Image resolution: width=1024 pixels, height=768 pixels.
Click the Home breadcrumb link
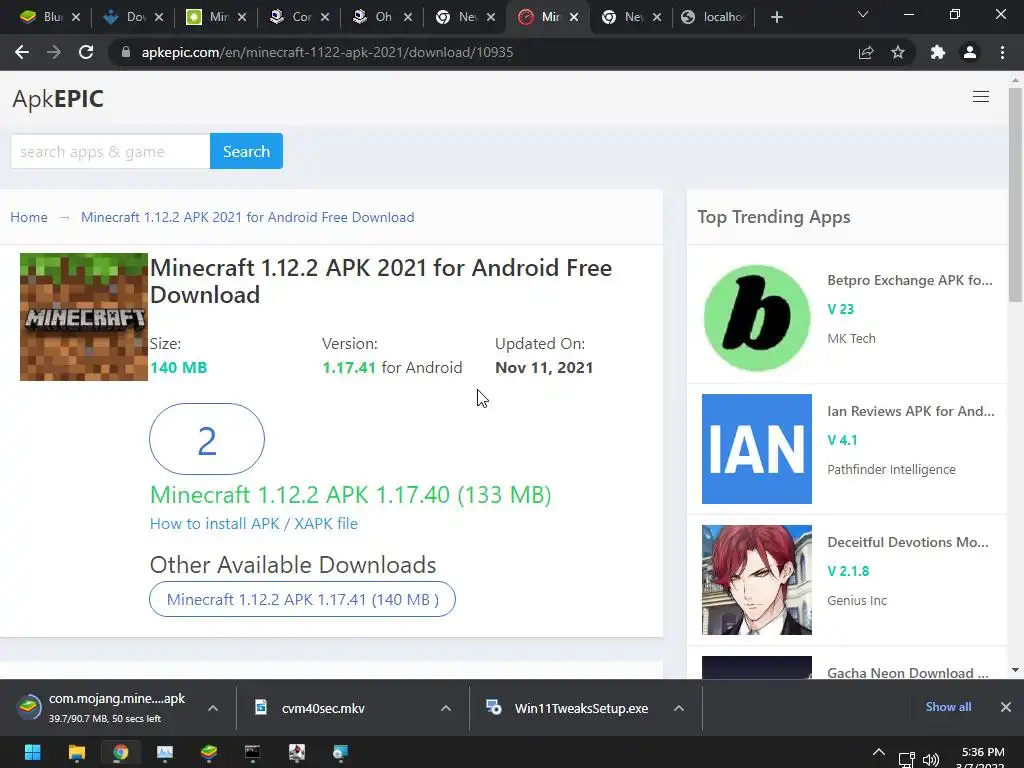[29, 217]
